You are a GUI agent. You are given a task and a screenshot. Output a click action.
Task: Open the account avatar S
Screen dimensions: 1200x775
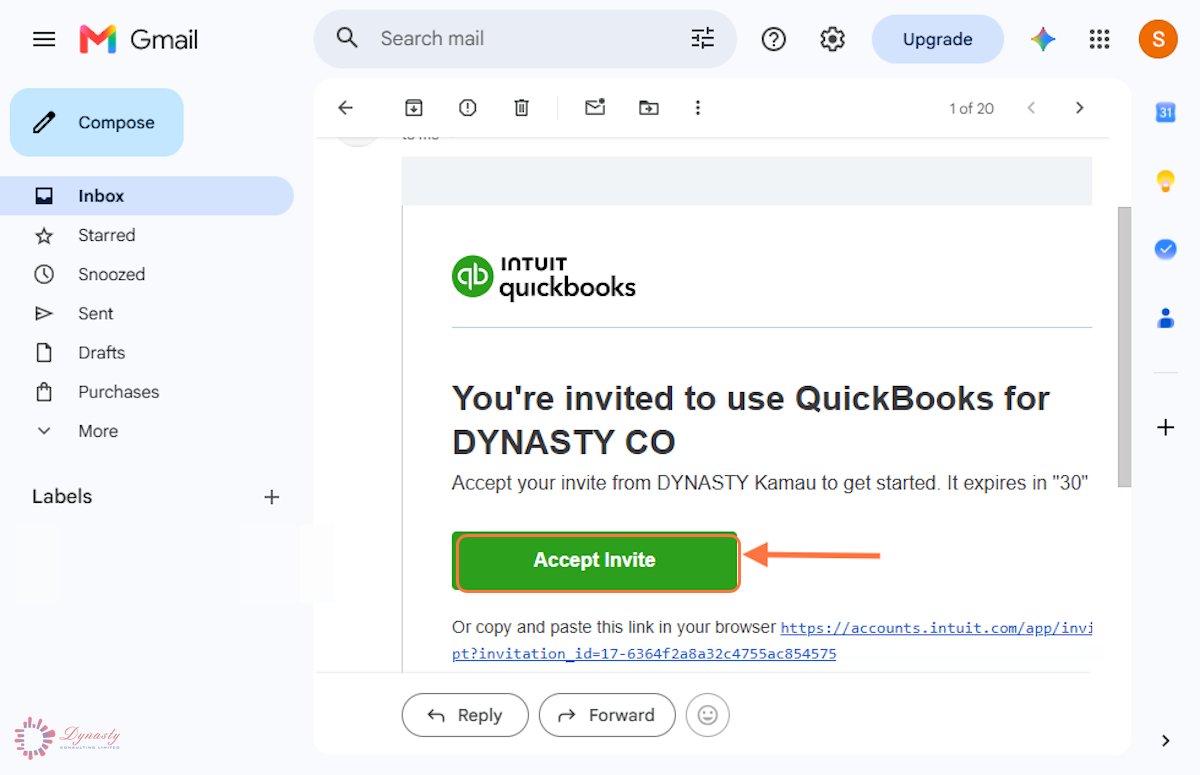point(1158,39)
